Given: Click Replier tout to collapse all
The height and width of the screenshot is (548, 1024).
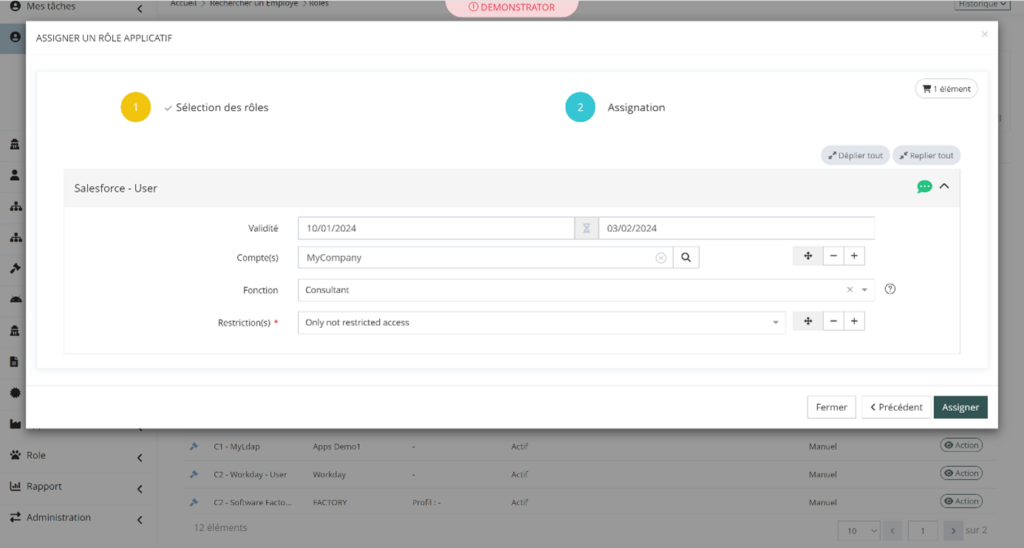Looking at the screenshot, I should (x=926, y=156).
